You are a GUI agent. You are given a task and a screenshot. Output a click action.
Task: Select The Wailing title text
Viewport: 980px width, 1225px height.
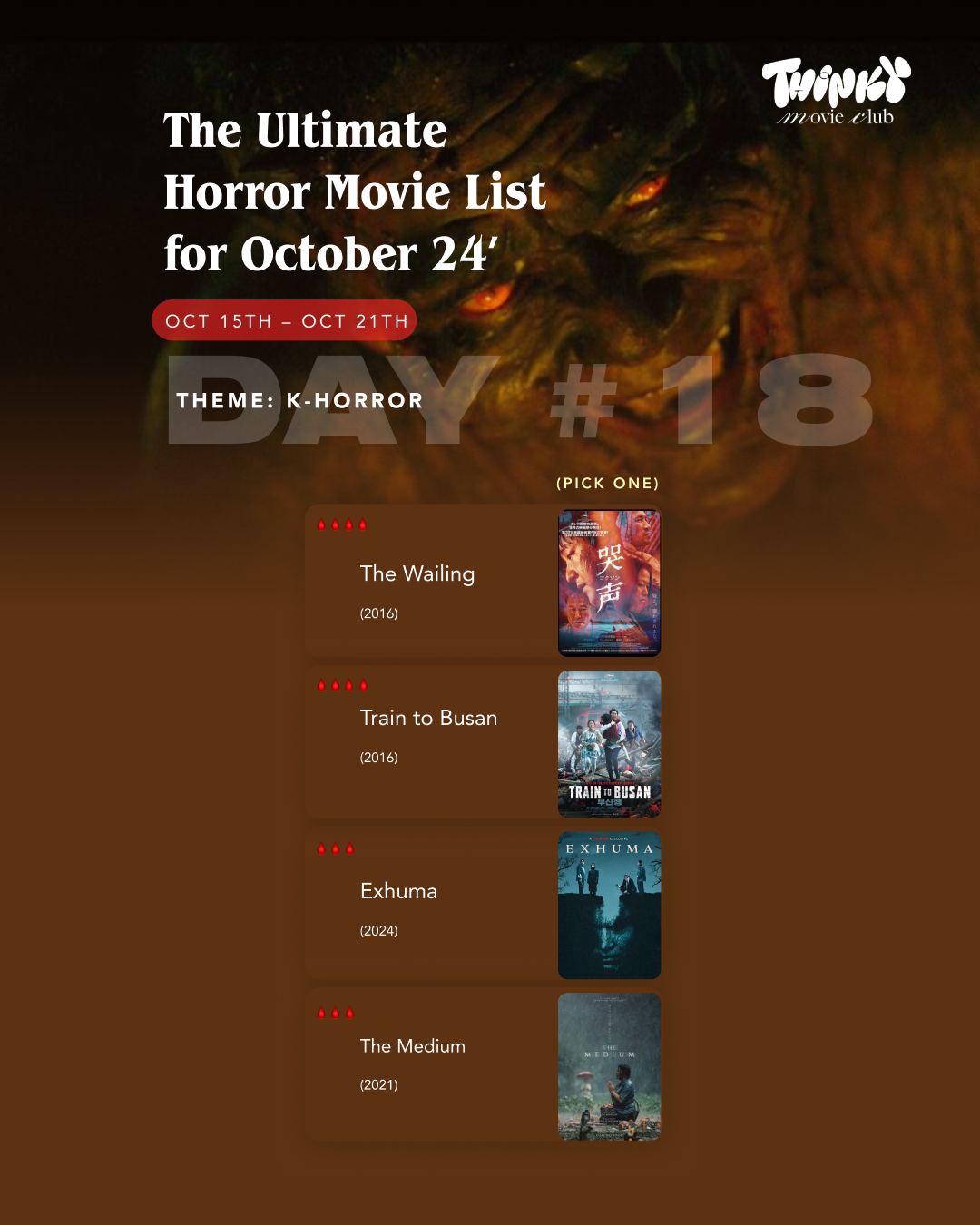(417, 574)
